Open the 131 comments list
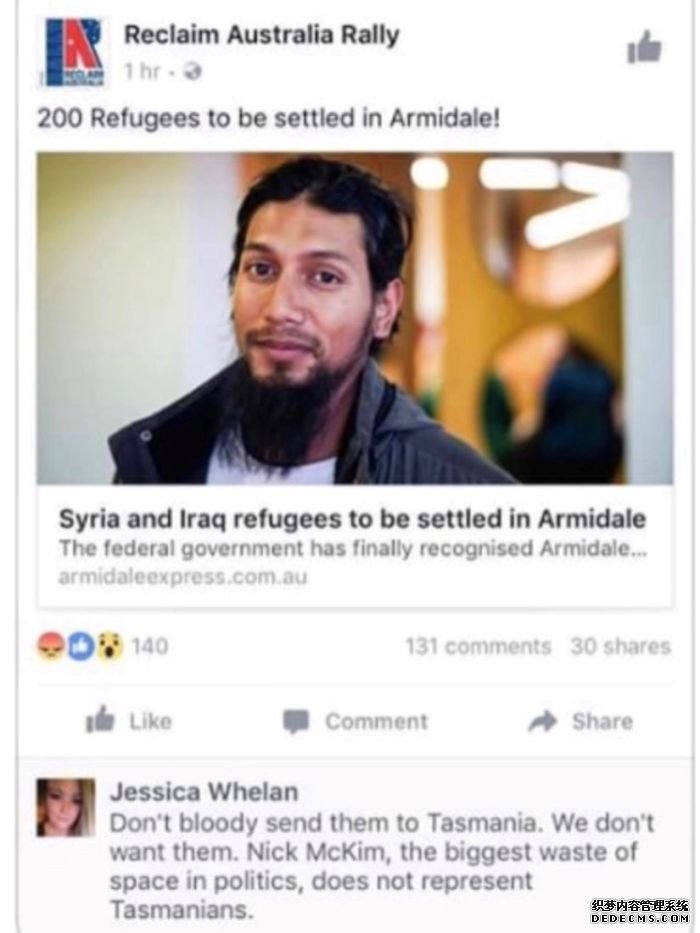This screenshot has width=700, height=933. [x=479, y=646]
